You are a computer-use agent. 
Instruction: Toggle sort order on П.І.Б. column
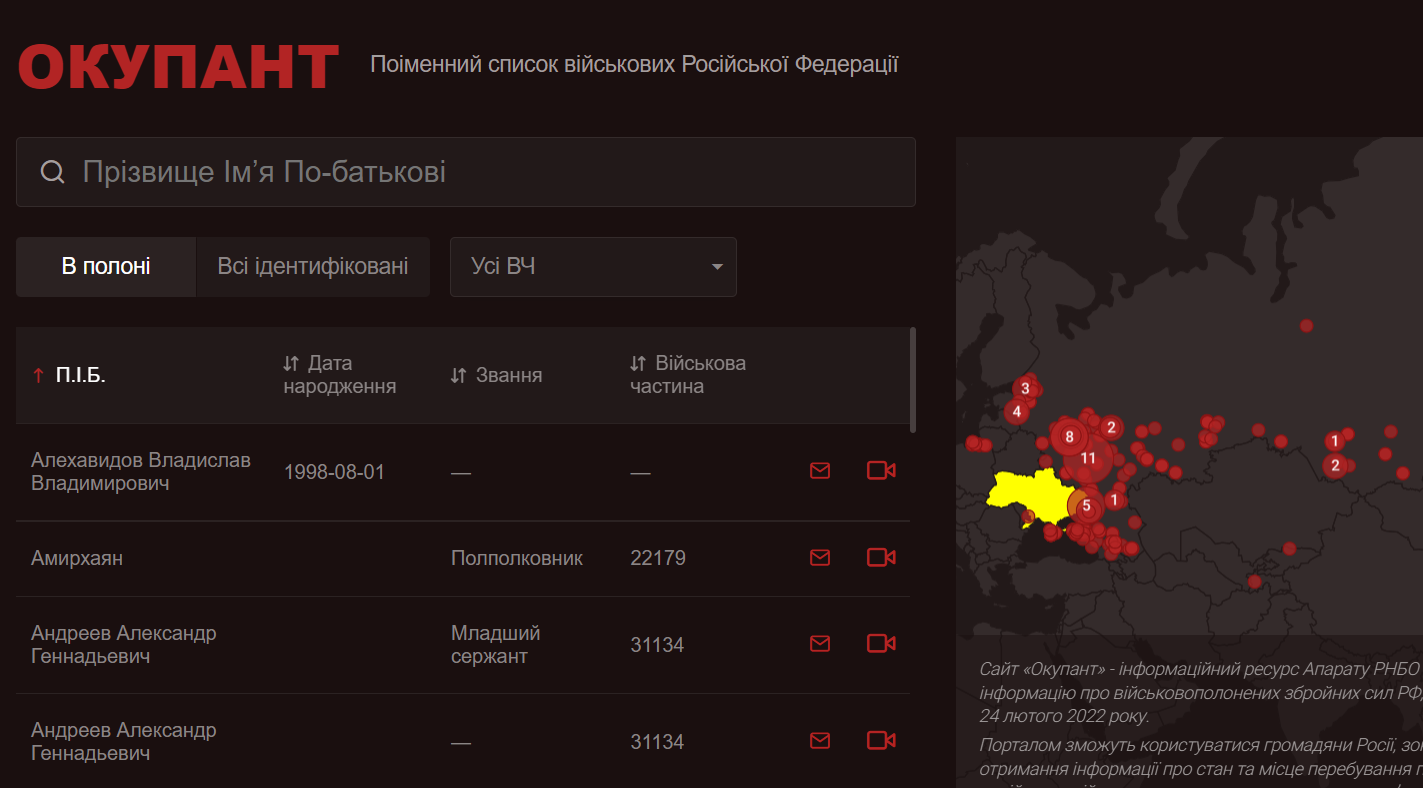pyautogui.click(x=68, y=376)
